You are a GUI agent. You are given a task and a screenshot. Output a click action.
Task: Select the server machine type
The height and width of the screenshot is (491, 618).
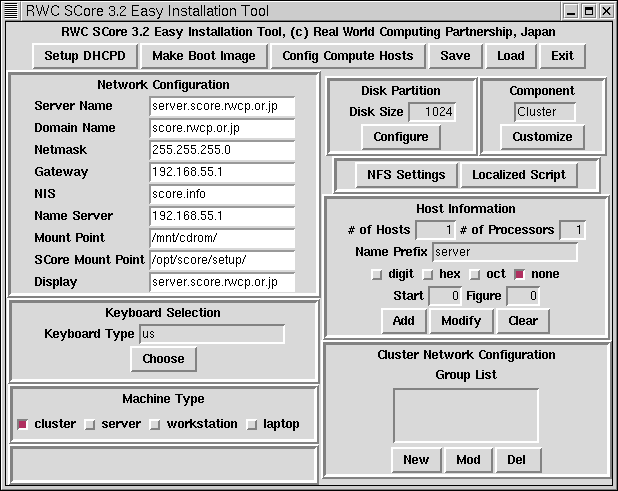point(90,424)
